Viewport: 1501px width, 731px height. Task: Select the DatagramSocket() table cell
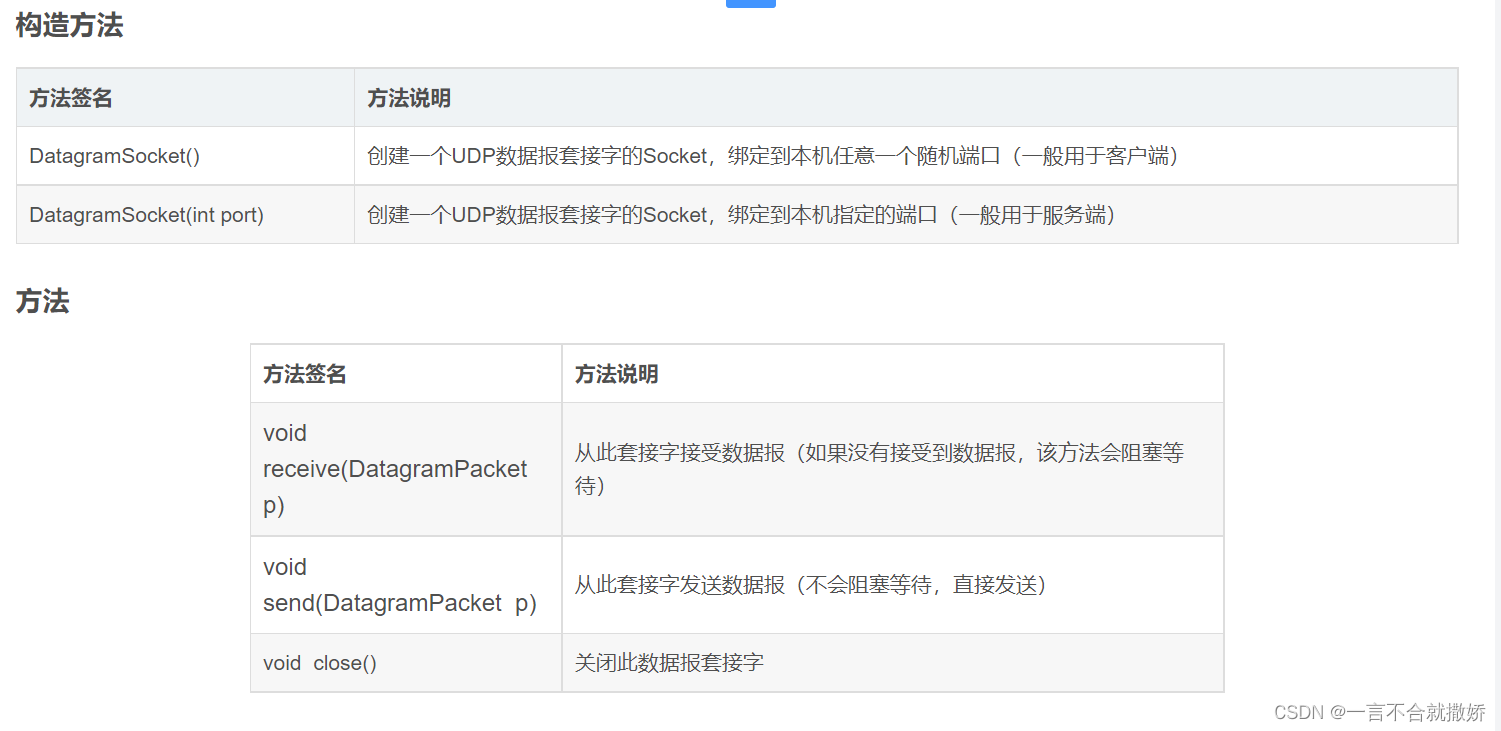point(186,156)
